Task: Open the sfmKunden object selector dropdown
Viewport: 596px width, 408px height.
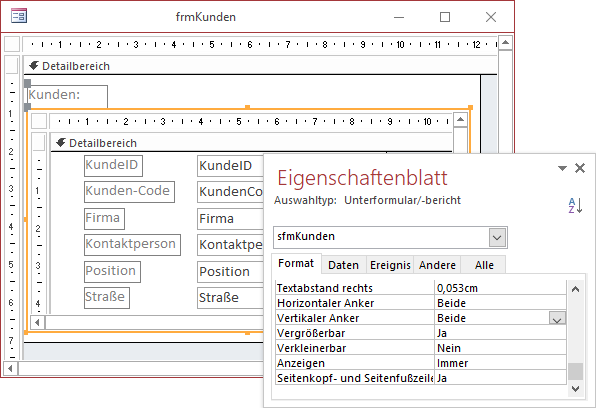Action: (x=497, y=237)
